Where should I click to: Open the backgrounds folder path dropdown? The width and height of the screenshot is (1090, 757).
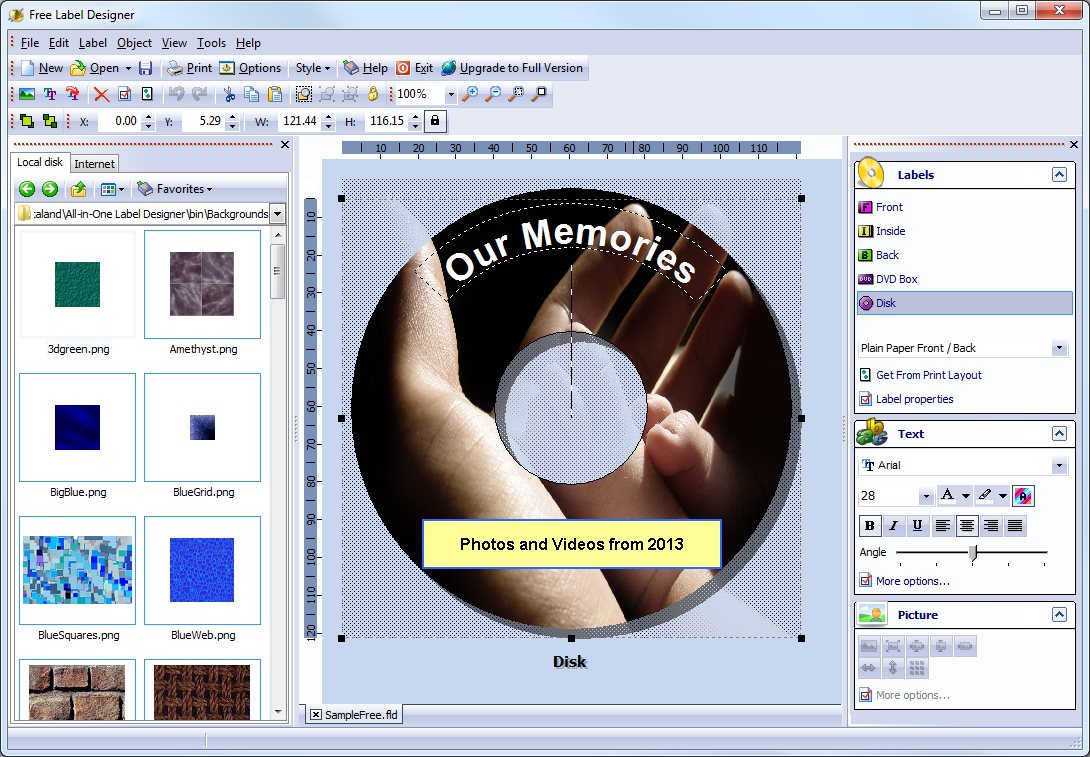[278, 213]
